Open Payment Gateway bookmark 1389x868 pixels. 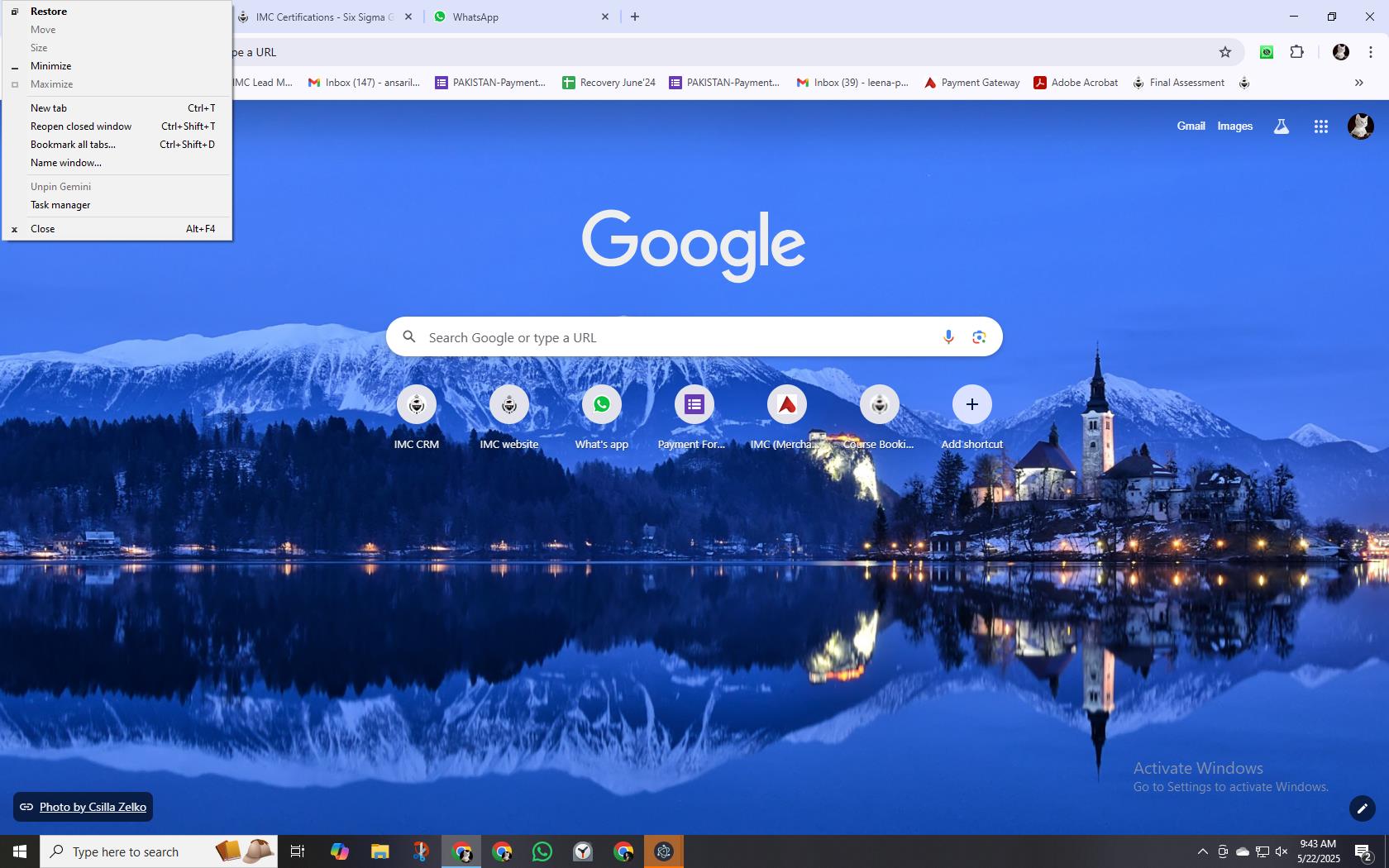pos(971,83)
